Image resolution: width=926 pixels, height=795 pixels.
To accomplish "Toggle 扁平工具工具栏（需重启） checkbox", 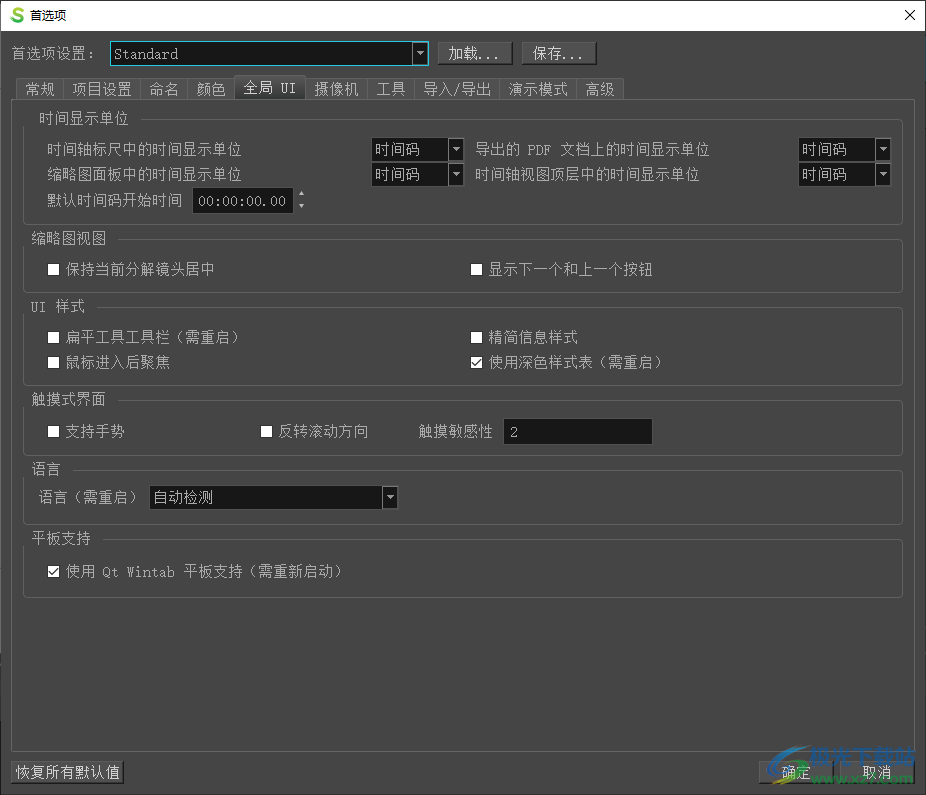I will coord(54,337).
